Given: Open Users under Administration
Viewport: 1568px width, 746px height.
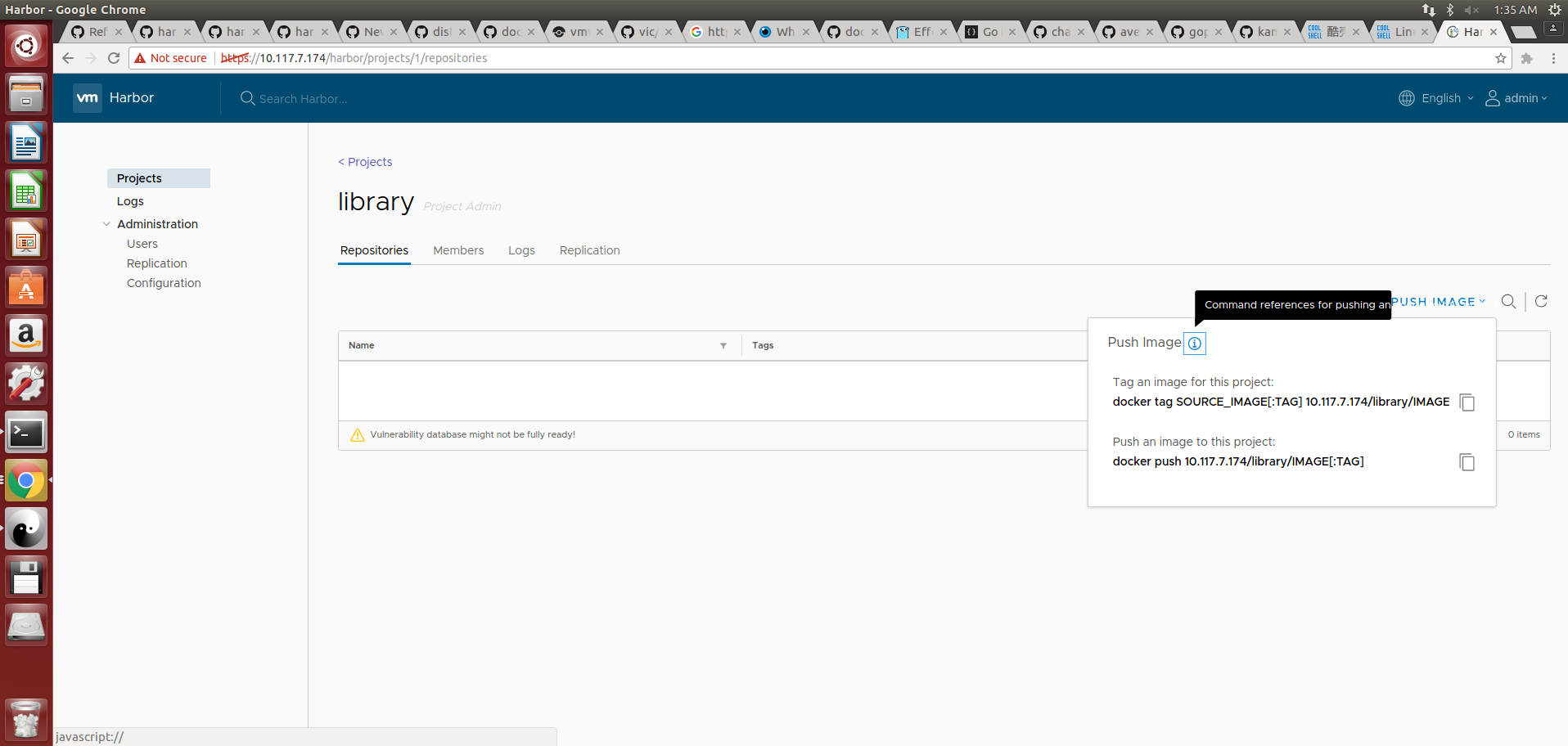Looking at the screenshot, I should pos(142,244).
